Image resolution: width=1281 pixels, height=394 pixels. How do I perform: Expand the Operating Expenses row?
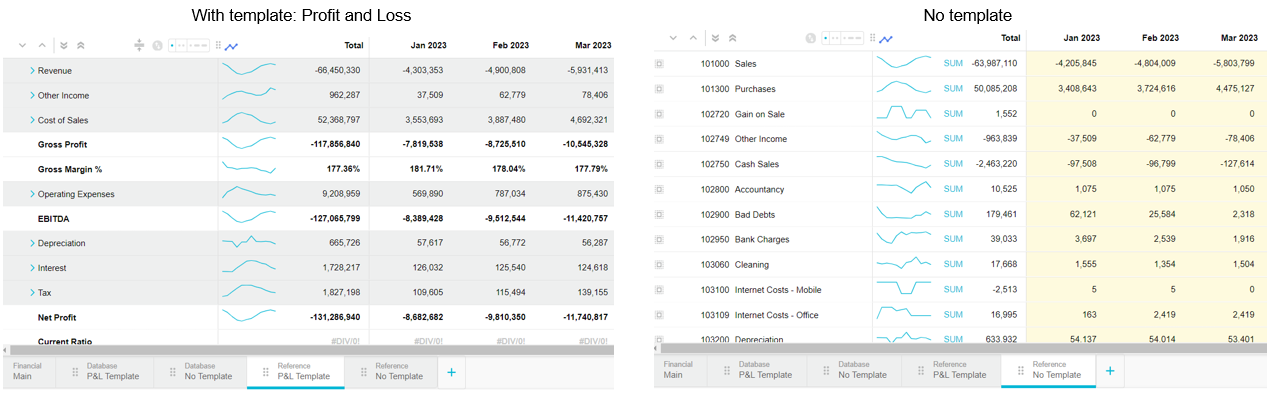click(x=32, y=194)
